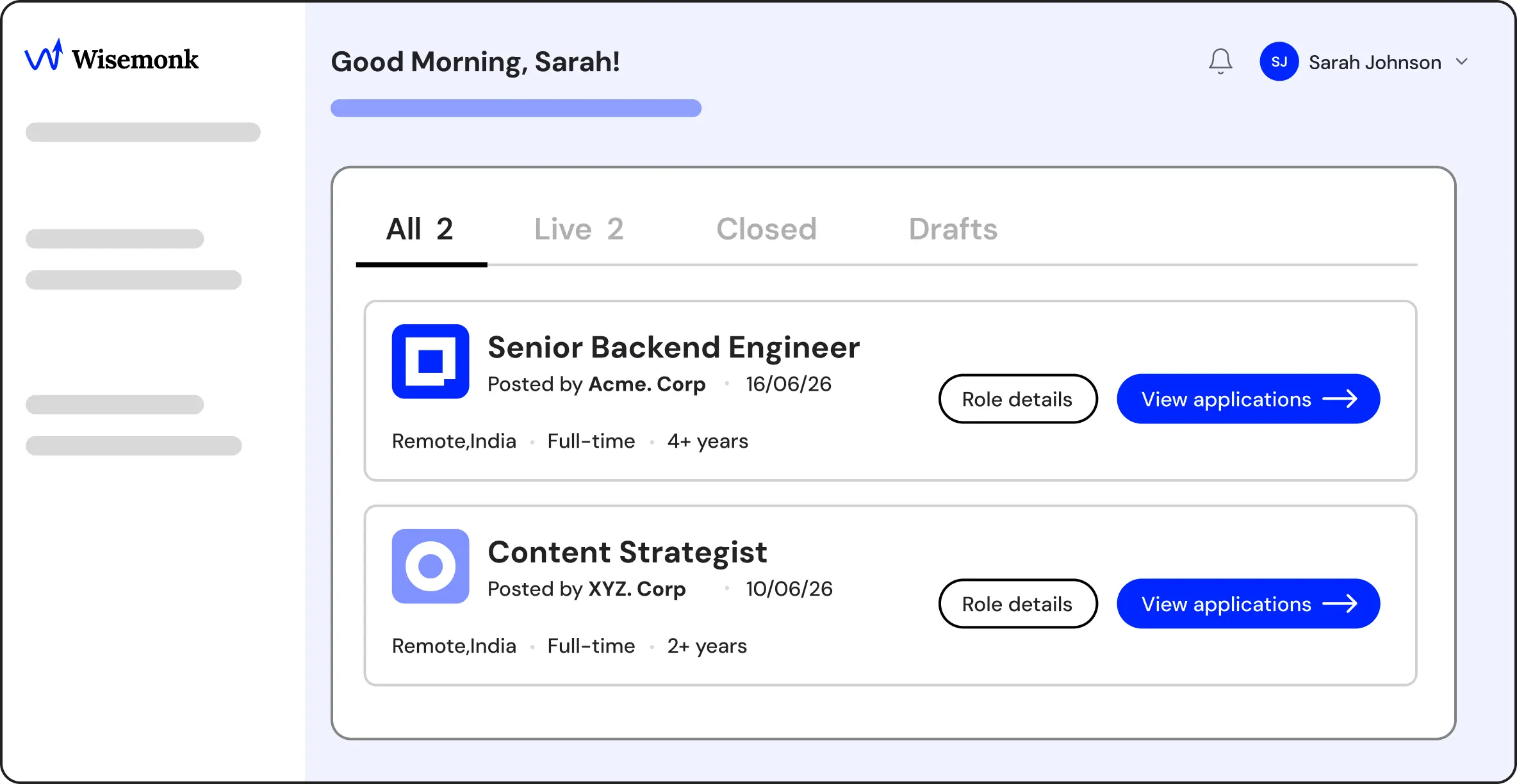
Task: Switch to the Live 2 tab
Action: [x=579, y=229]
